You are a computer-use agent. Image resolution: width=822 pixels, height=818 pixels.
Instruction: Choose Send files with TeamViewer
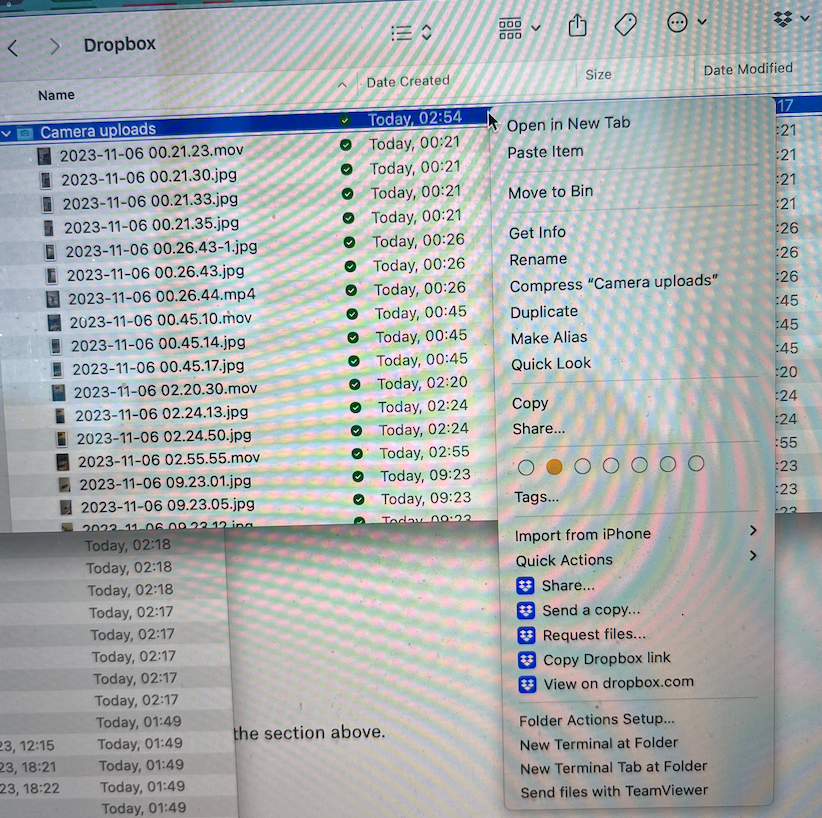(x=614, y=791)
